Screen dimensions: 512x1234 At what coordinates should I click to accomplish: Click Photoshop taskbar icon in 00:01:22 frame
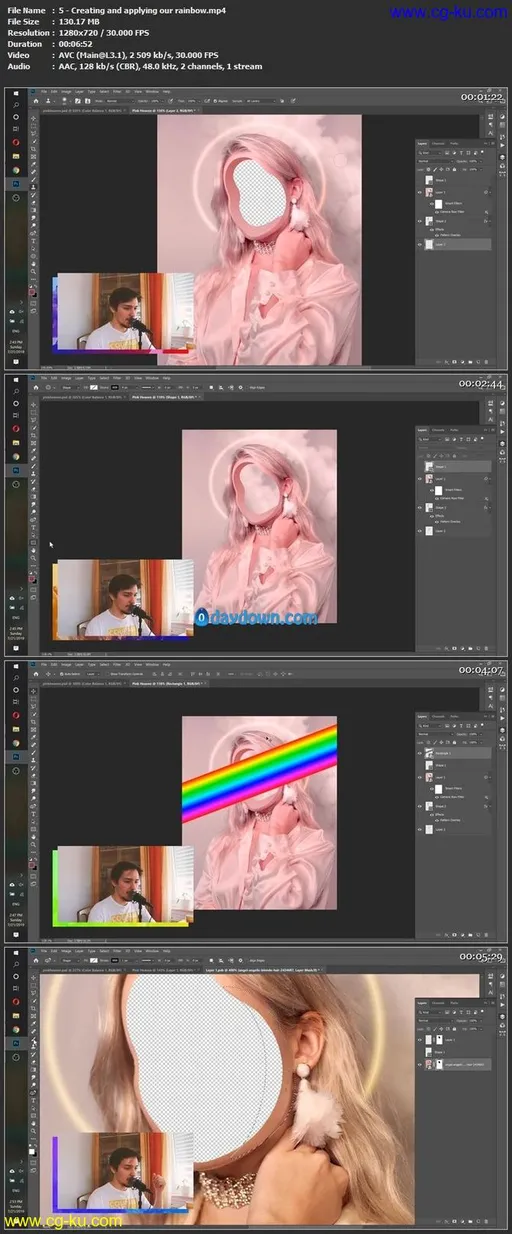coord(16,183)
